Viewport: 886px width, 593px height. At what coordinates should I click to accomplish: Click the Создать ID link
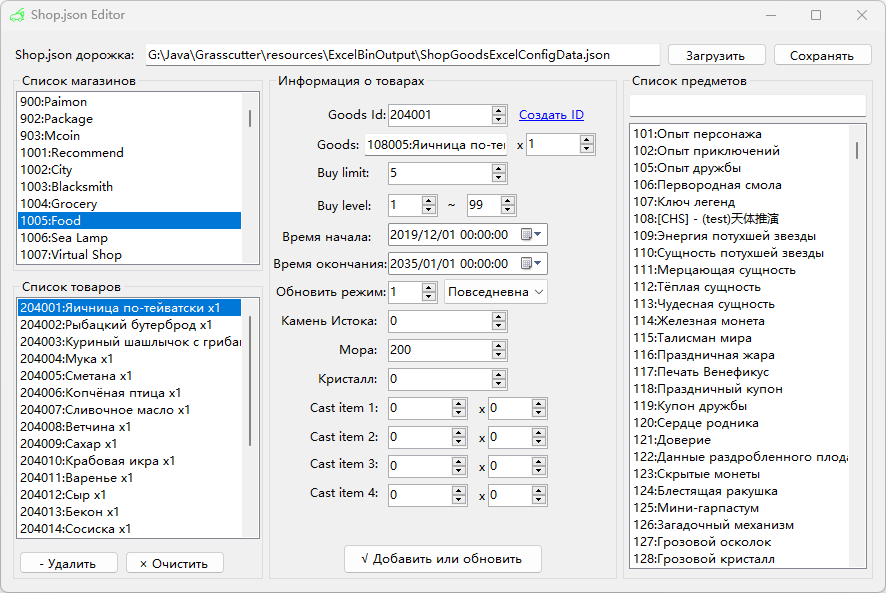click(551, 115)
